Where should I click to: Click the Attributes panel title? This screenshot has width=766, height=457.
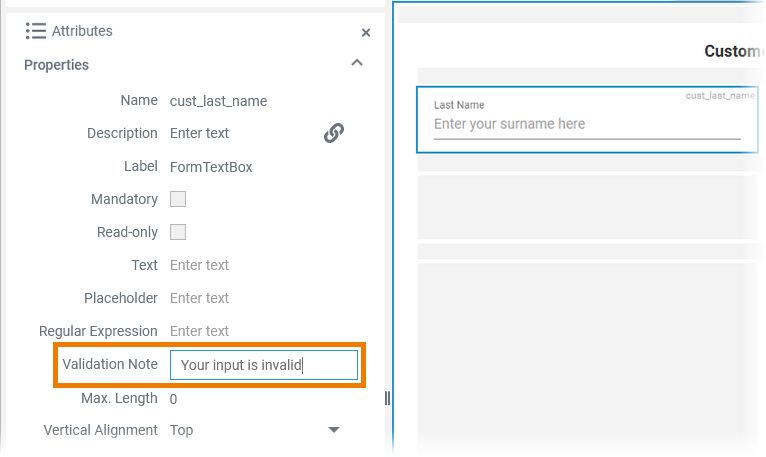tap(82, 31)
